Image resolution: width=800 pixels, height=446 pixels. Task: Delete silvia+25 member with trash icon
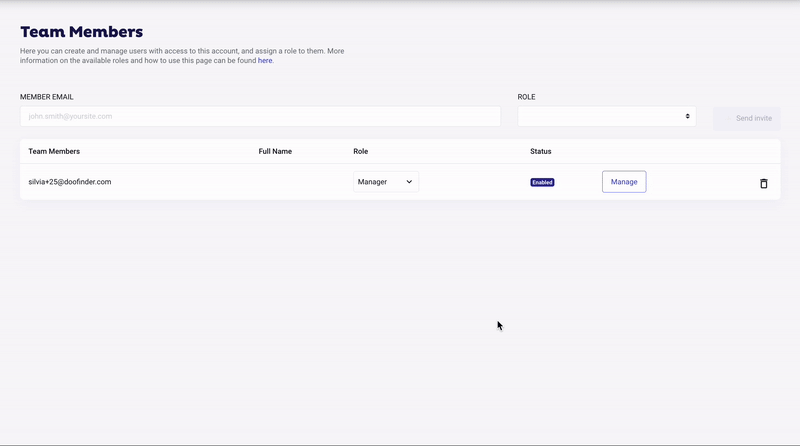763,183
